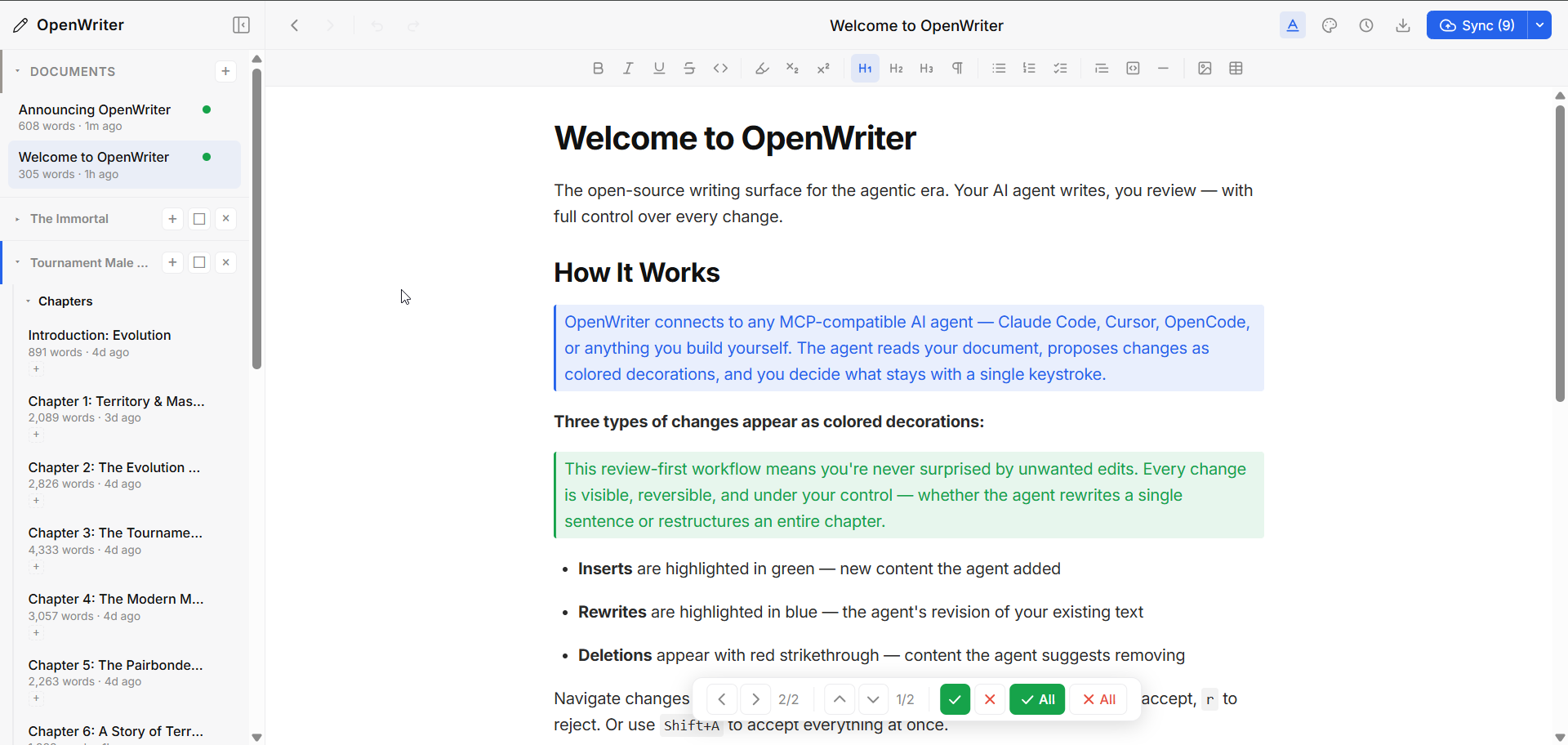
Task: Open the document history
Action: click(x=1366, y=25)
